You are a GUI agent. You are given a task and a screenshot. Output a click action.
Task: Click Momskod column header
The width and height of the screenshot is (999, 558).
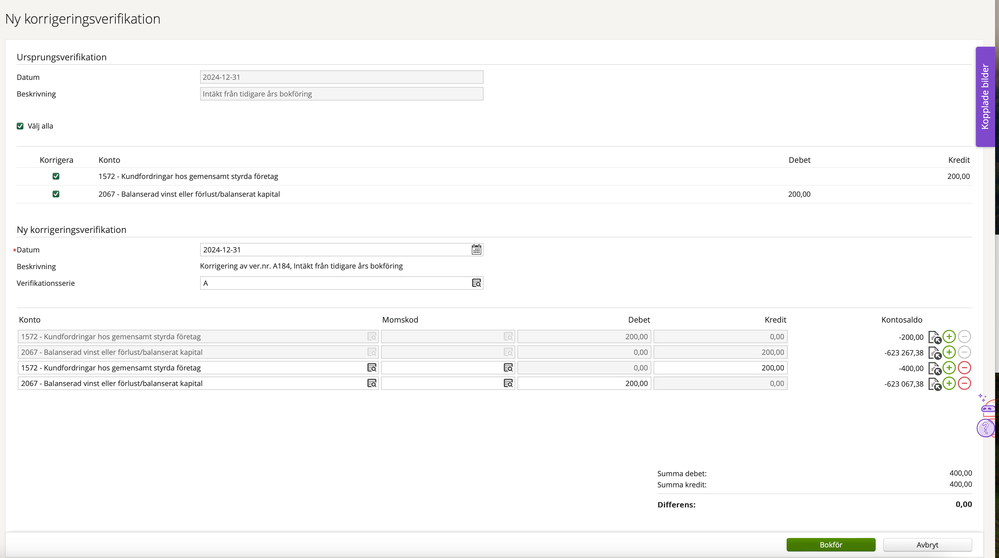400,320
